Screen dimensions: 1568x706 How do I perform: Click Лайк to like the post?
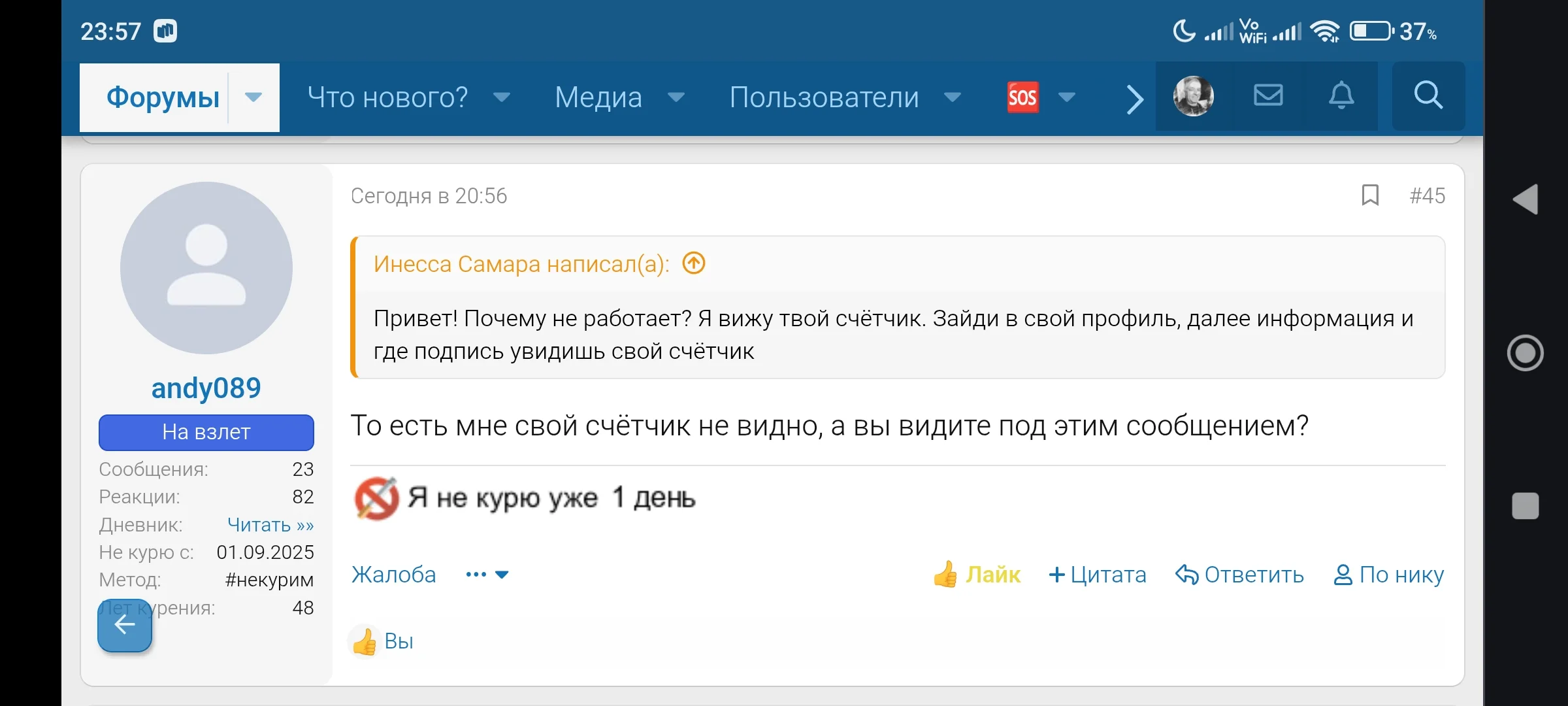(976, 575)
